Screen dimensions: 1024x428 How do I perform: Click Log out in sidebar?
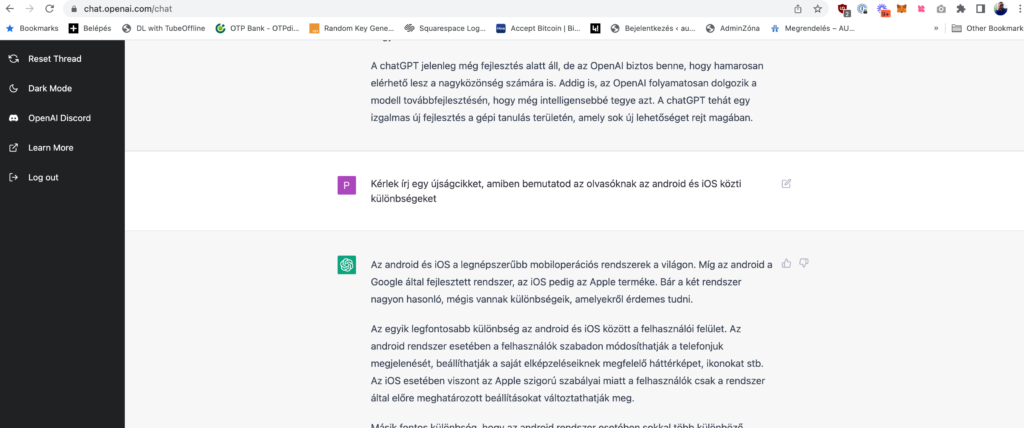[43, 178]
